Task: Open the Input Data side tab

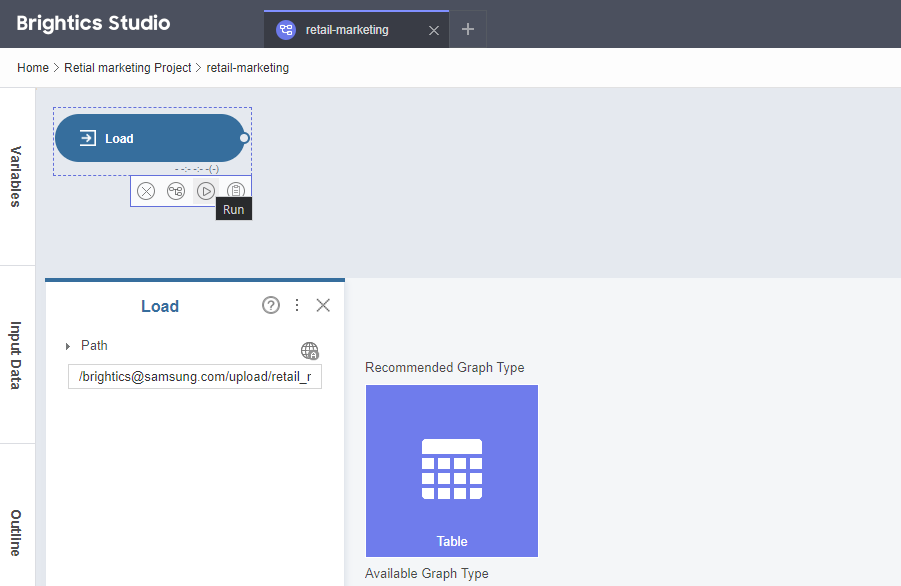Action: [x=16, y=355]
